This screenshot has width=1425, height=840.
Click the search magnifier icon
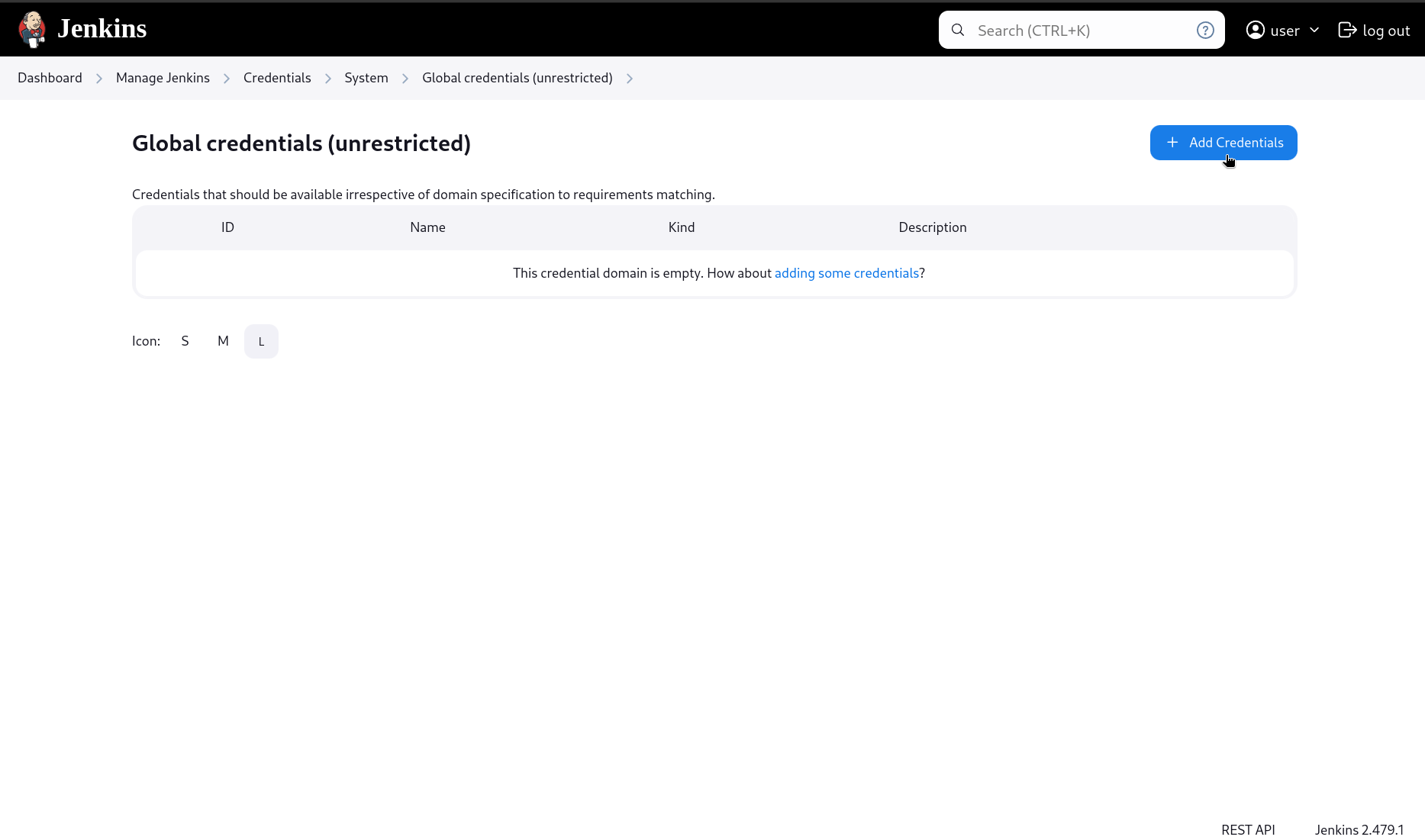point(957,30)
